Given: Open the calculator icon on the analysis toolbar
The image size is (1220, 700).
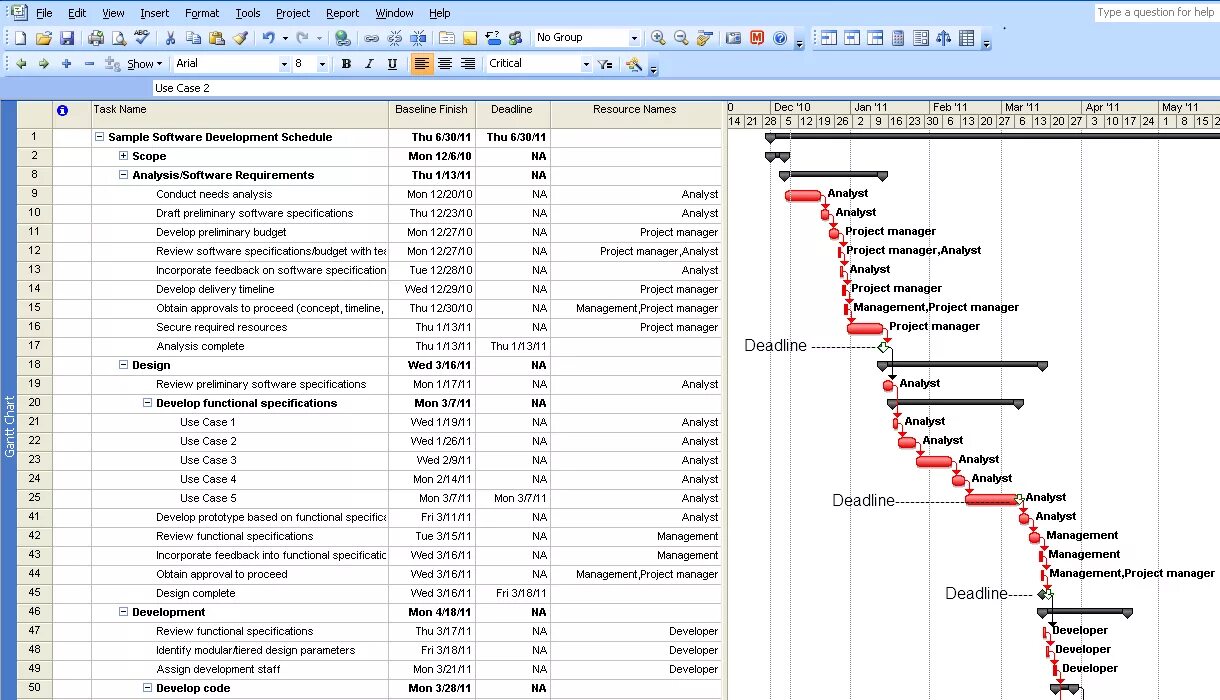Looking at the screenshot, I should 898,38.
